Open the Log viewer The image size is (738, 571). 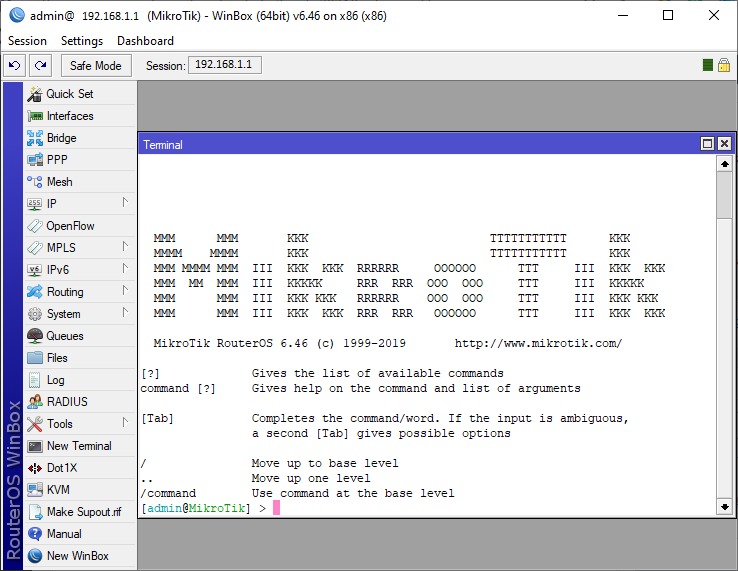coord(55,380)
